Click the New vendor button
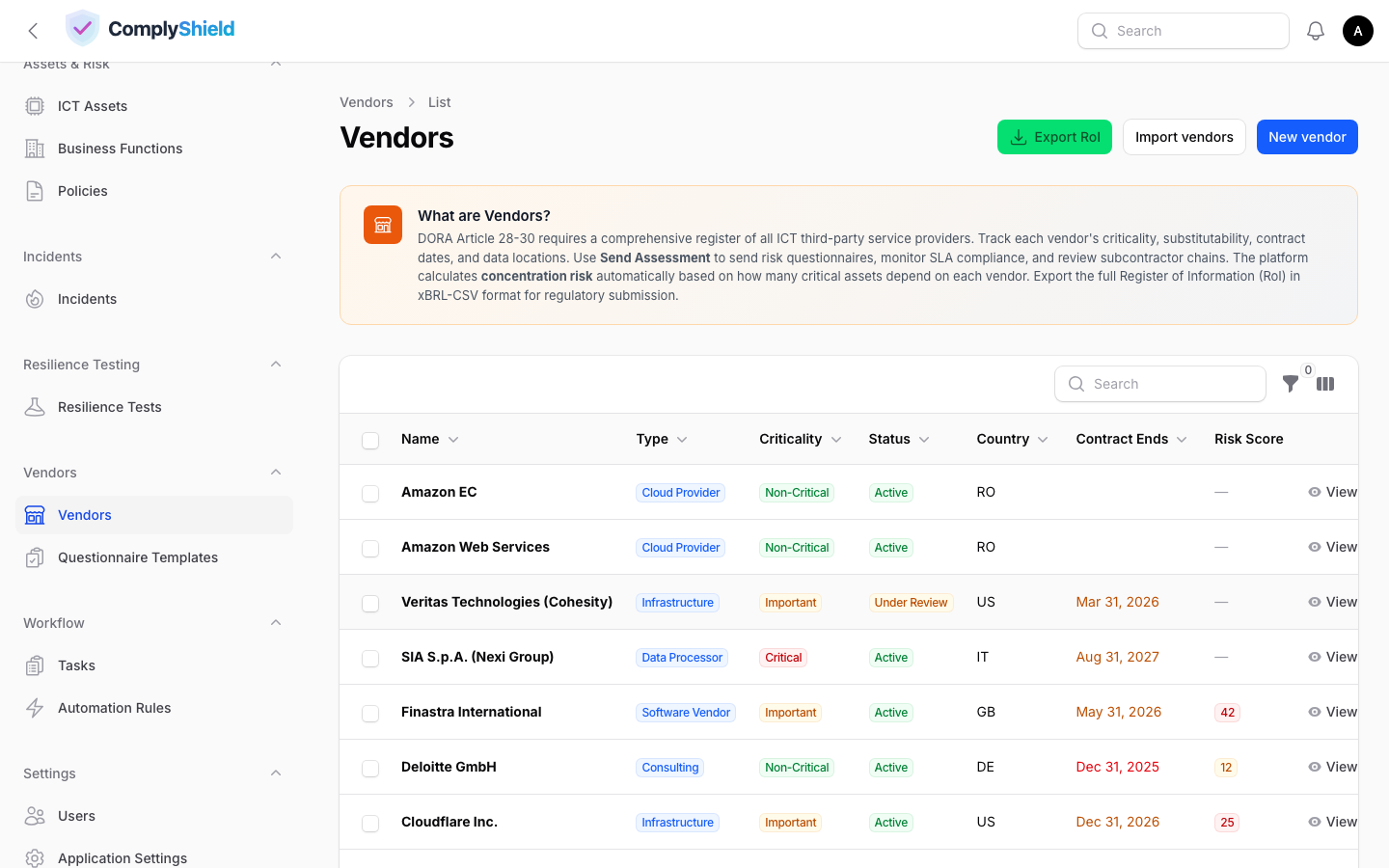Viewport: 1389px width, 868px height. (x=1307, y=137)
